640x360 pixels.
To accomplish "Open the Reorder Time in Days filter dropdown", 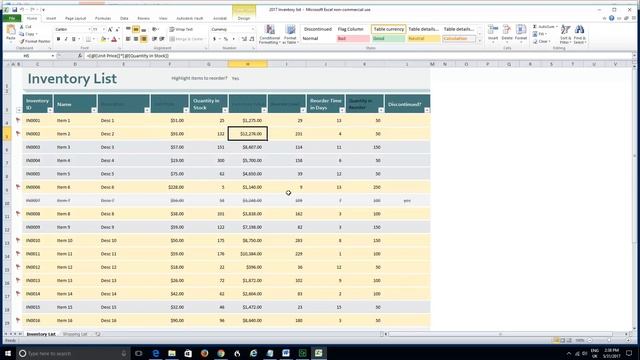I will 342,110.
